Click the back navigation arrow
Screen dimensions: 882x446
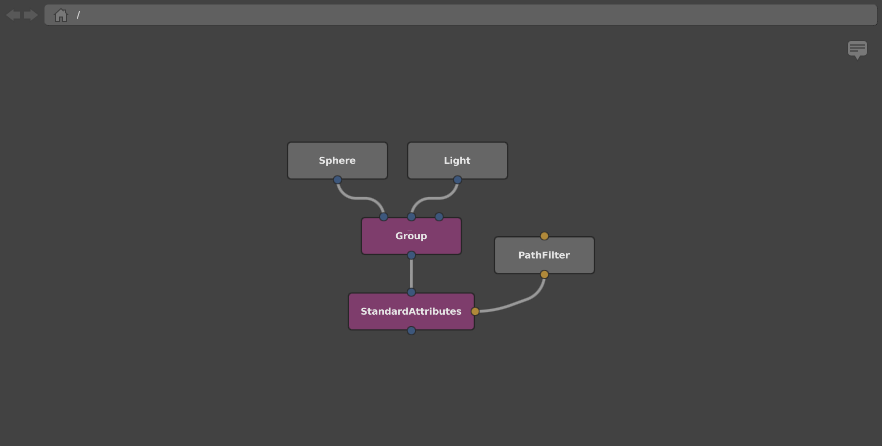tap(13, 15)
